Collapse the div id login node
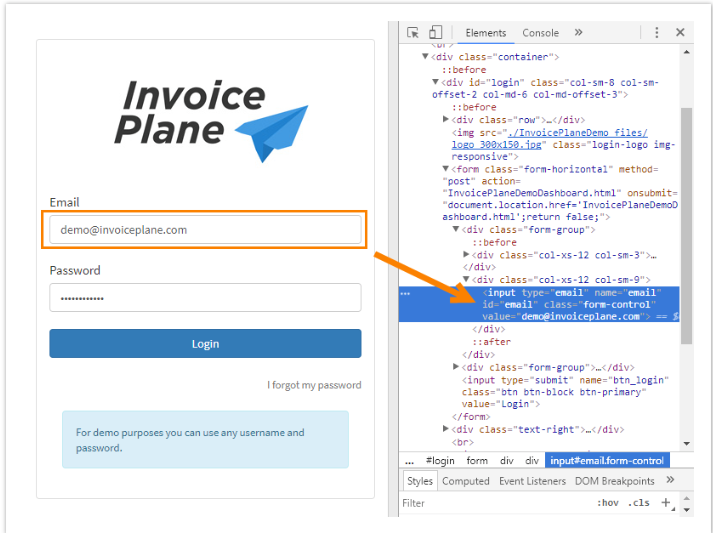 tap(435, 82)
